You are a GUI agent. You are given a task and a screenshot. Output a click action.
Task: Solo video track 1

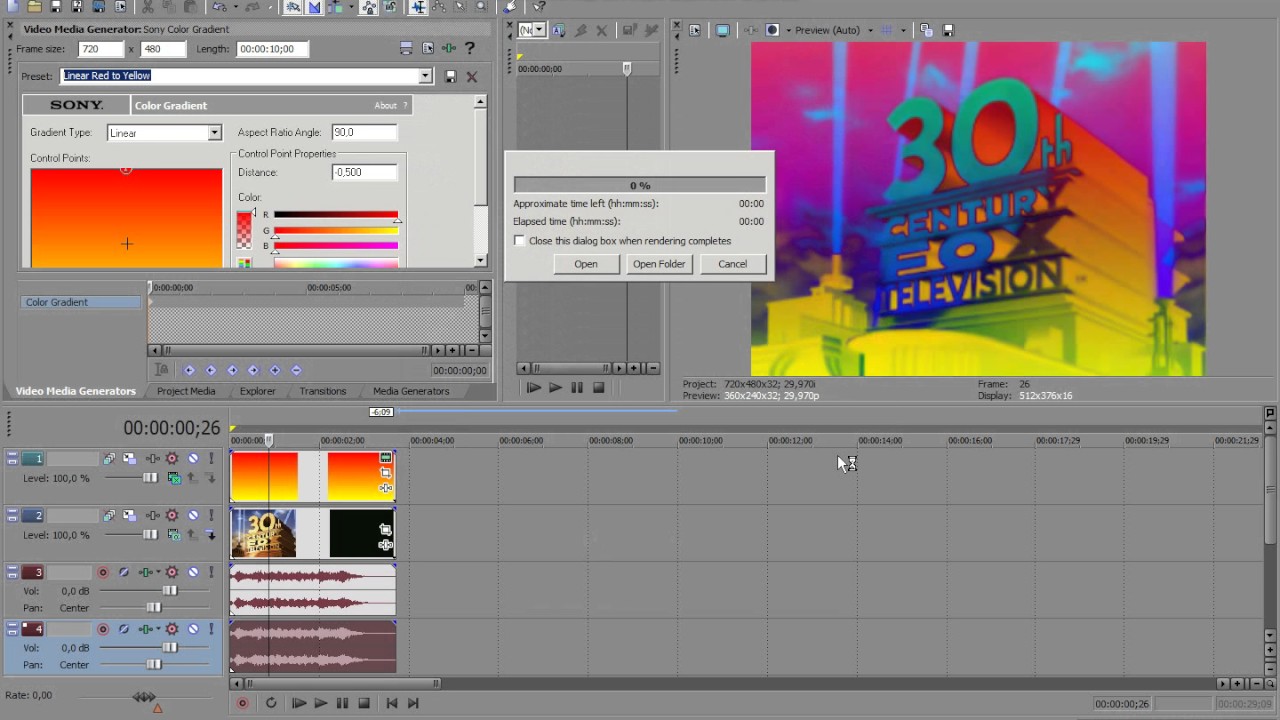pos(211,459)
